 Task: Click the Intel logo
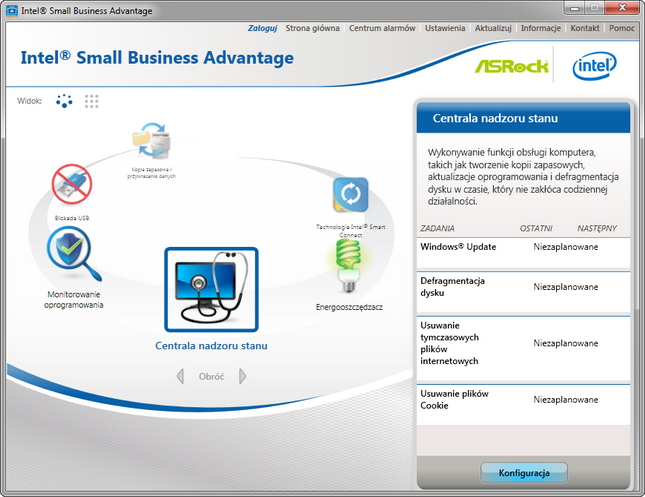click(594, 65)
